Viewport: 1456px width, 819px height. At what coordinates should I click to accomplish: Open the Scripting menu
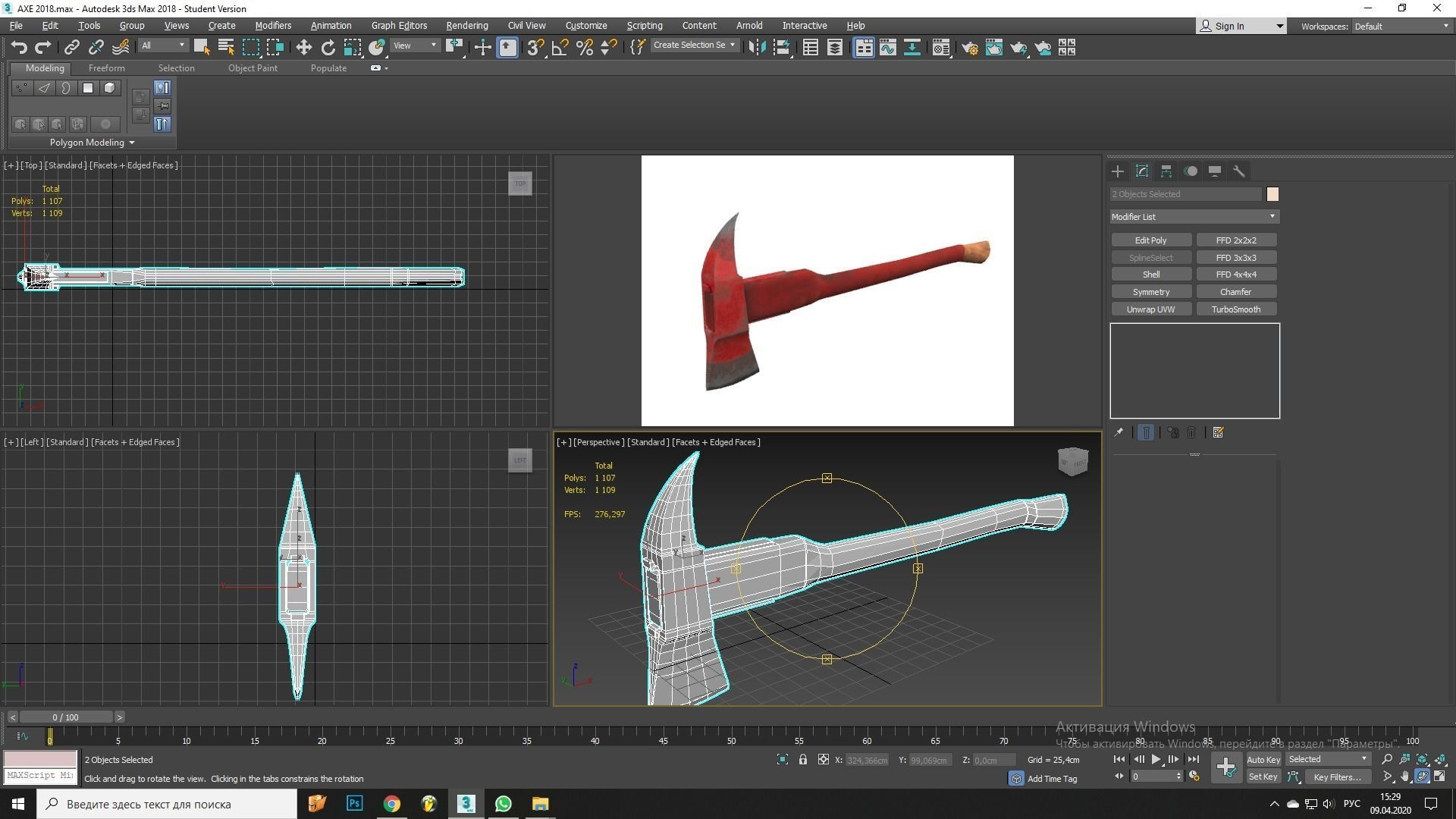click(x=644, y=26)
